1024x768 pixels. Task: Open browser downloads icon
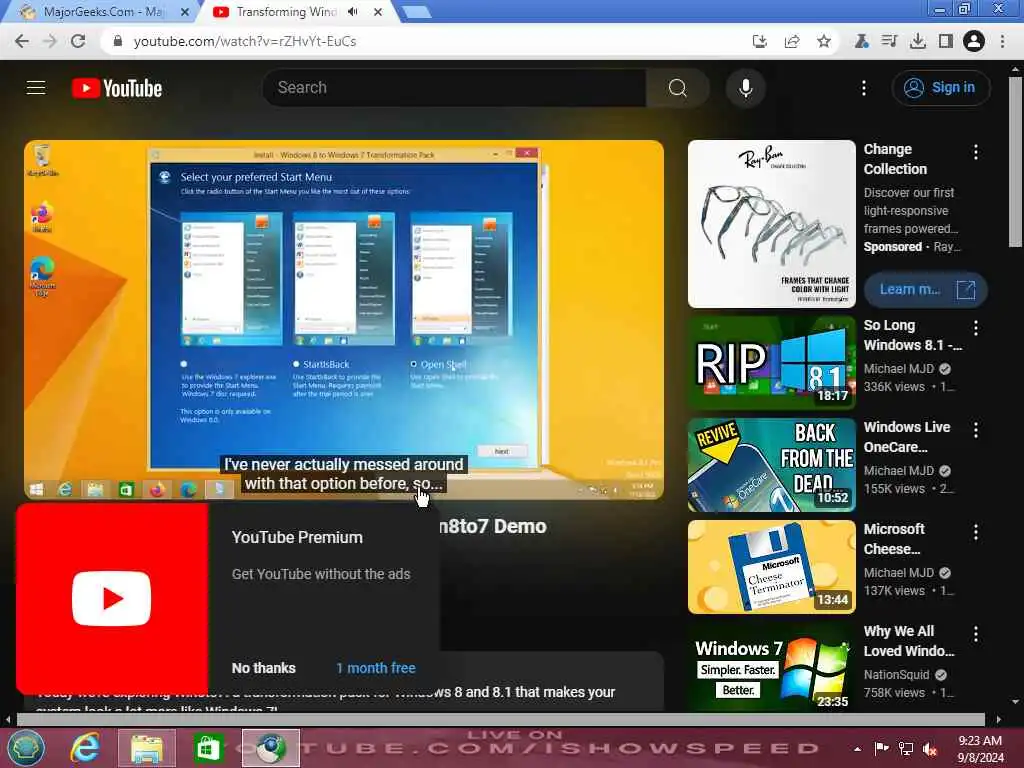918,41
